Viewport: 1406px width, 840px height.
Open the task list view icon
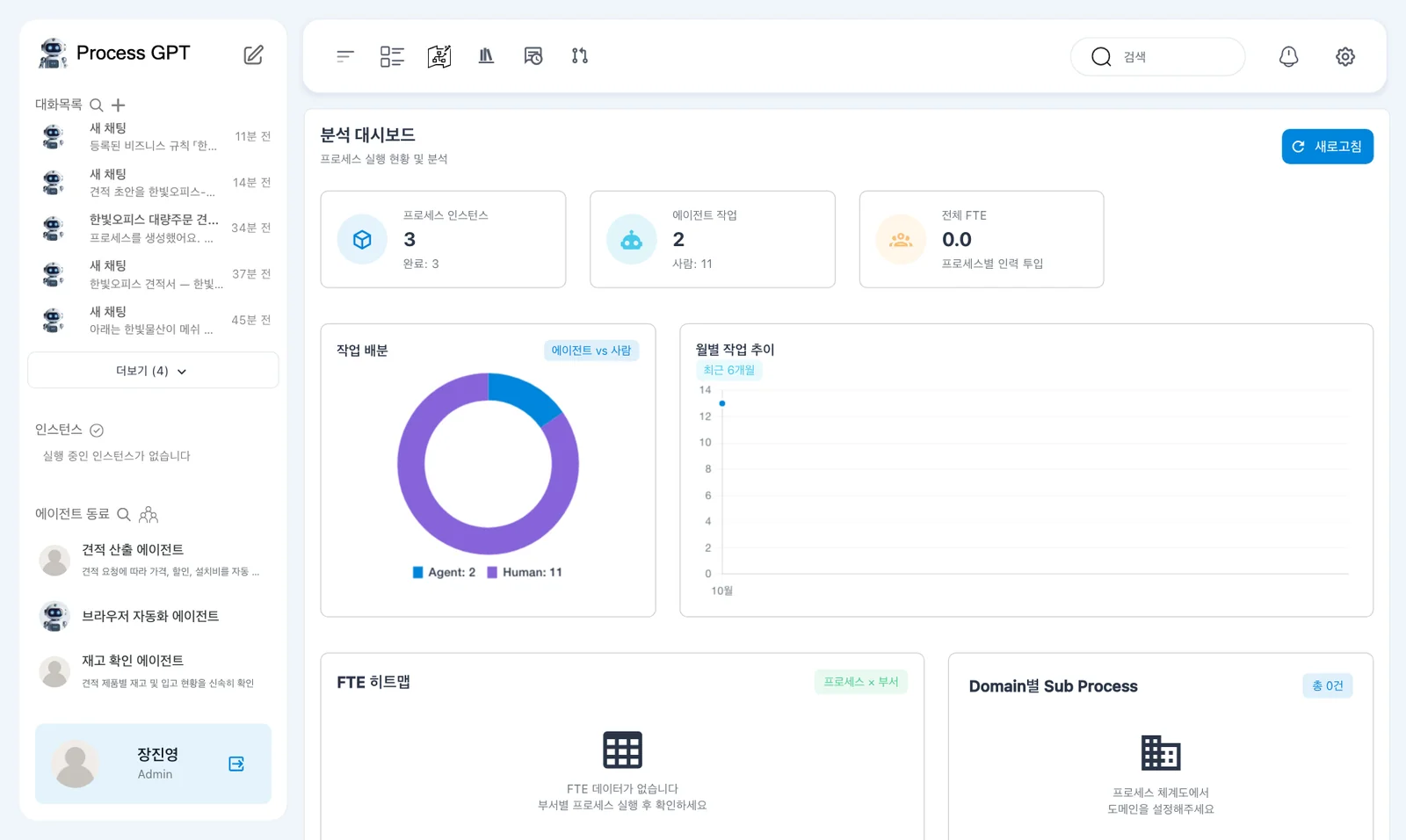392,56
